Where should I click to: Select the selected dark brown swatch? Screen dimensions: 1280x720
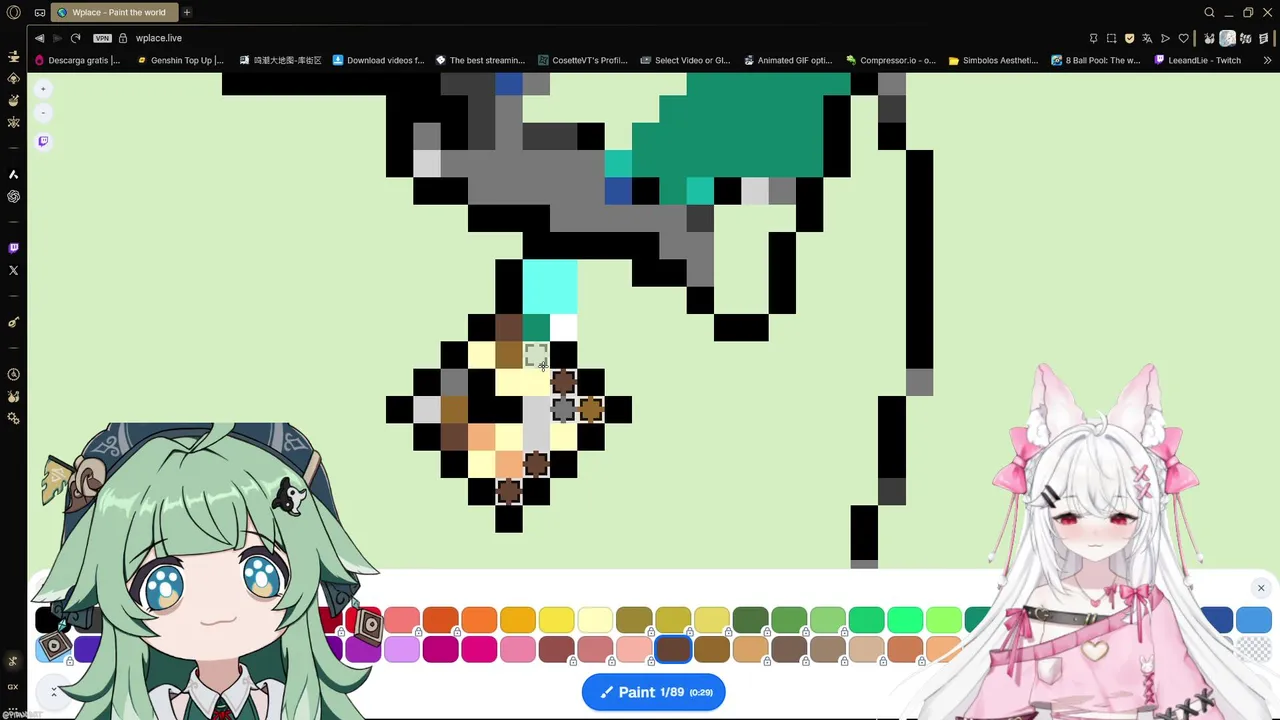tap(673, 649)
